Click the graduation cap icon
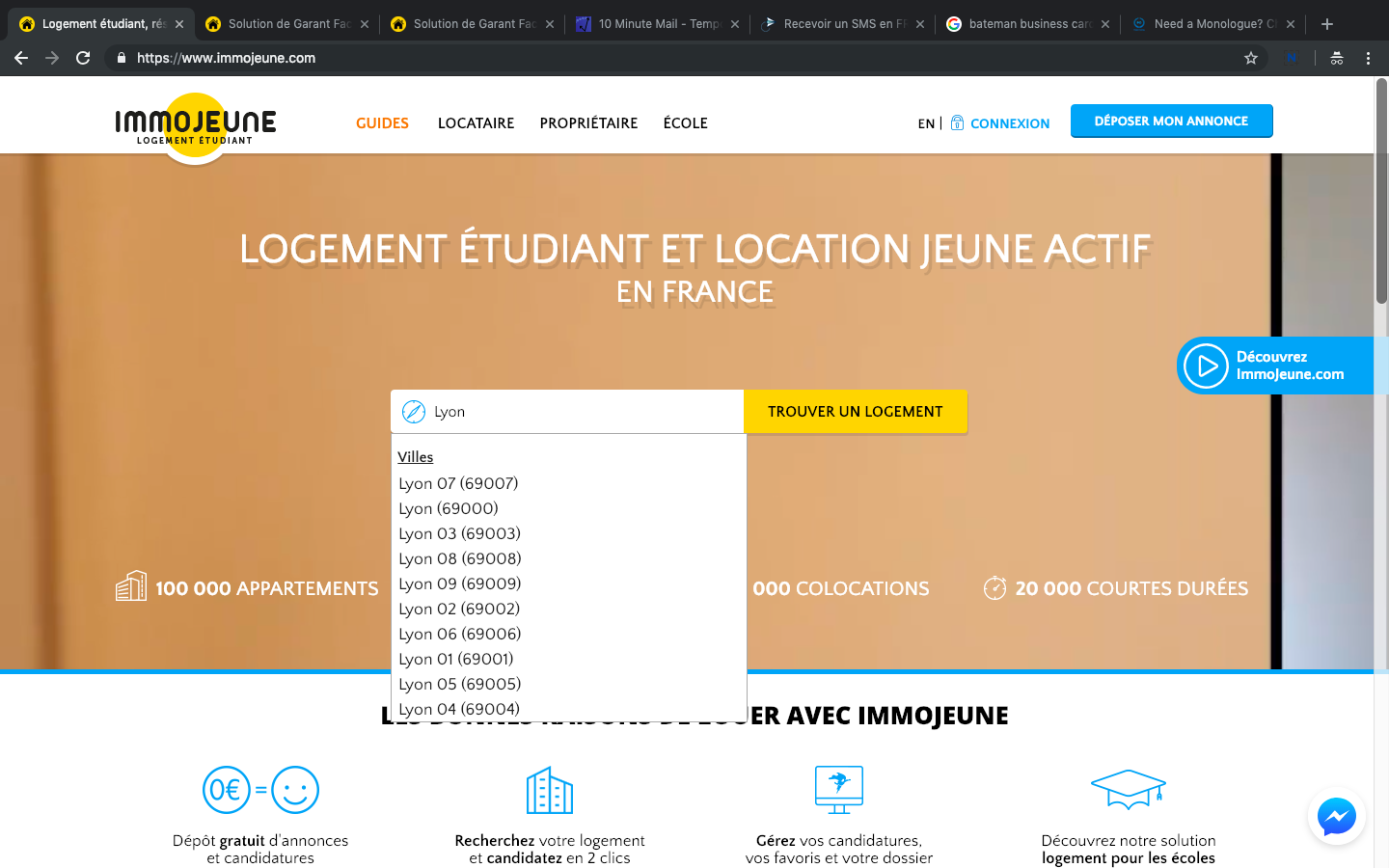The width and height of the screenshot is (1389, 868). coord(1129,789)
